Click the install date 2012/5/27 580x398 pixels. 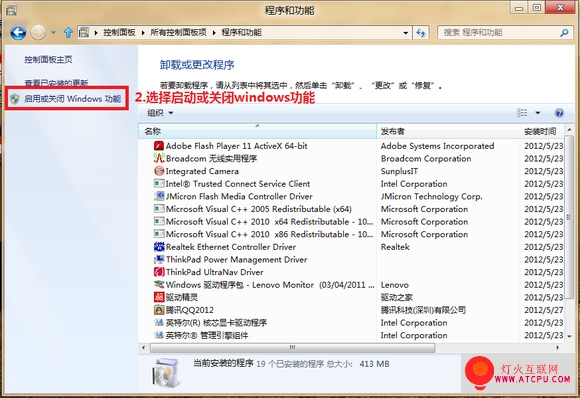coord(543,310)
